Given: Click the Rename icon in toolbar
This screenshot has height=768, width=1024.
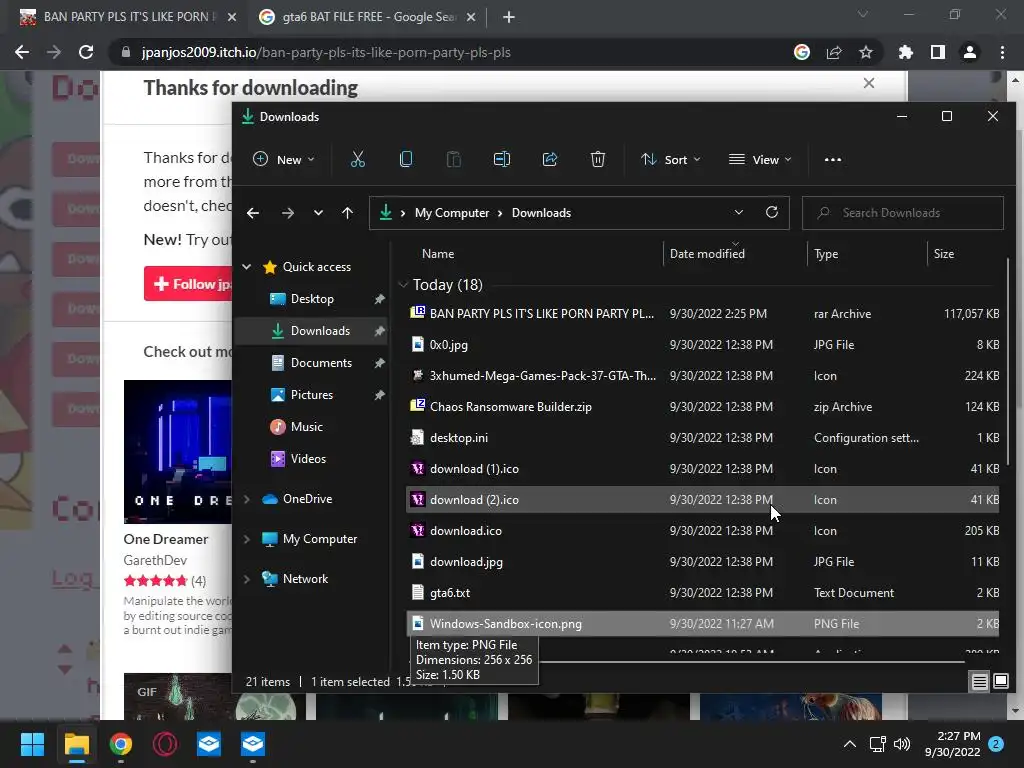Looking at the screenshot, I should click(x=502, y=159).
